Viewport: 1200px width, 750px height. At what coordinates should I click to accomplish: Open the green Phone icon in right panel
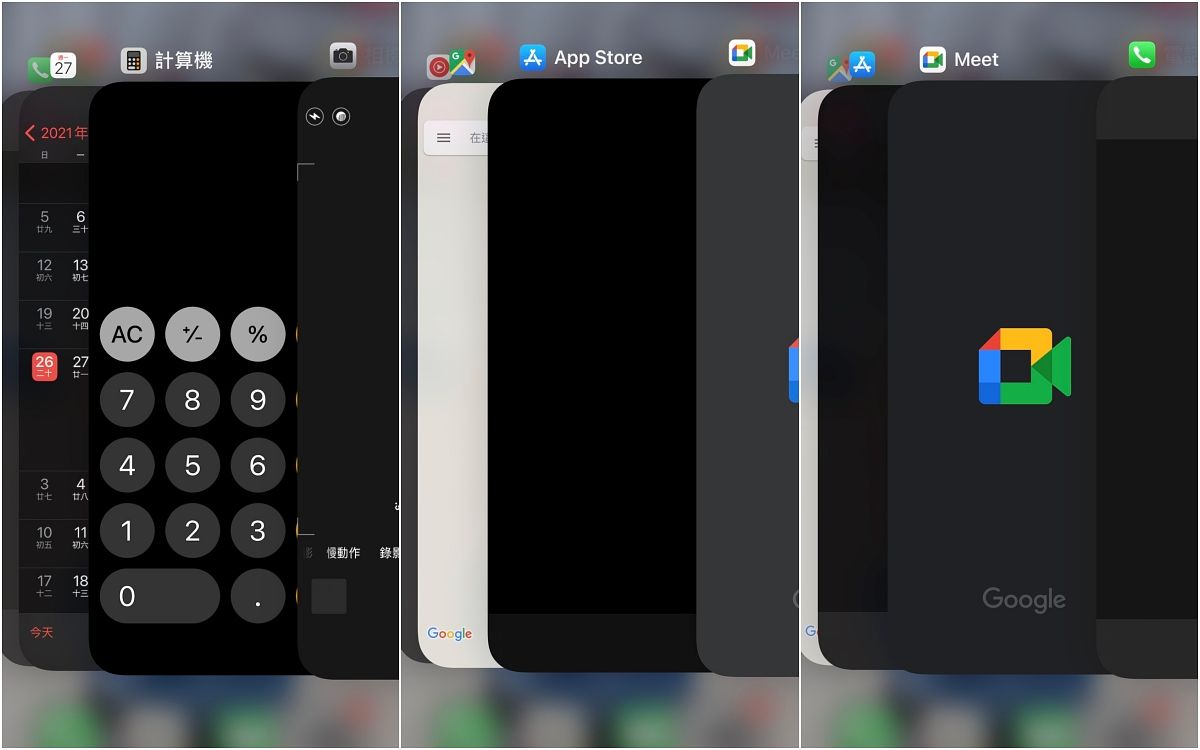pyautogui.click(x=1141, y=55)
